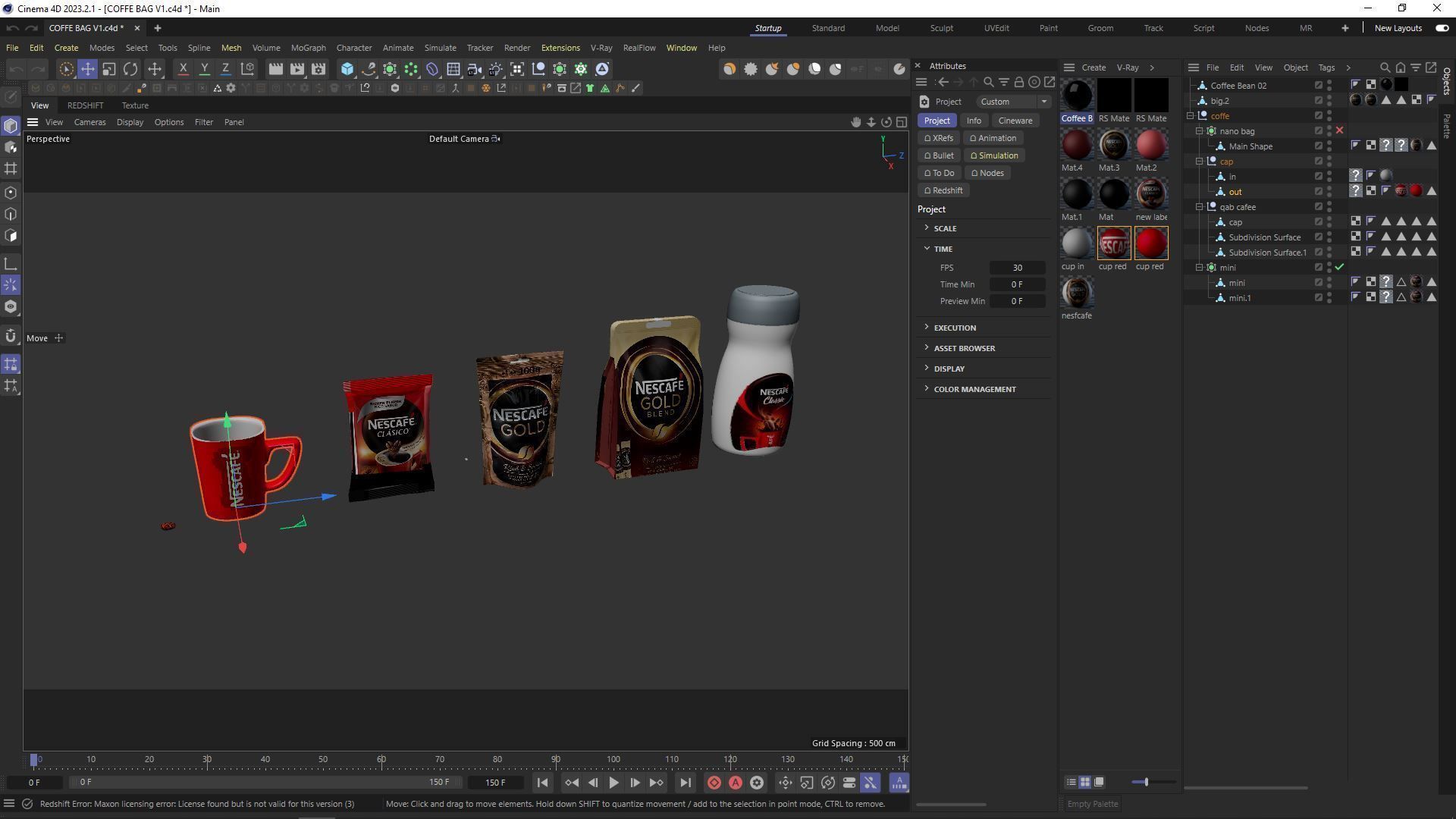Click back arrow in Attributes panel
This screenshot has height=819, width=1456.
[943, 82]
